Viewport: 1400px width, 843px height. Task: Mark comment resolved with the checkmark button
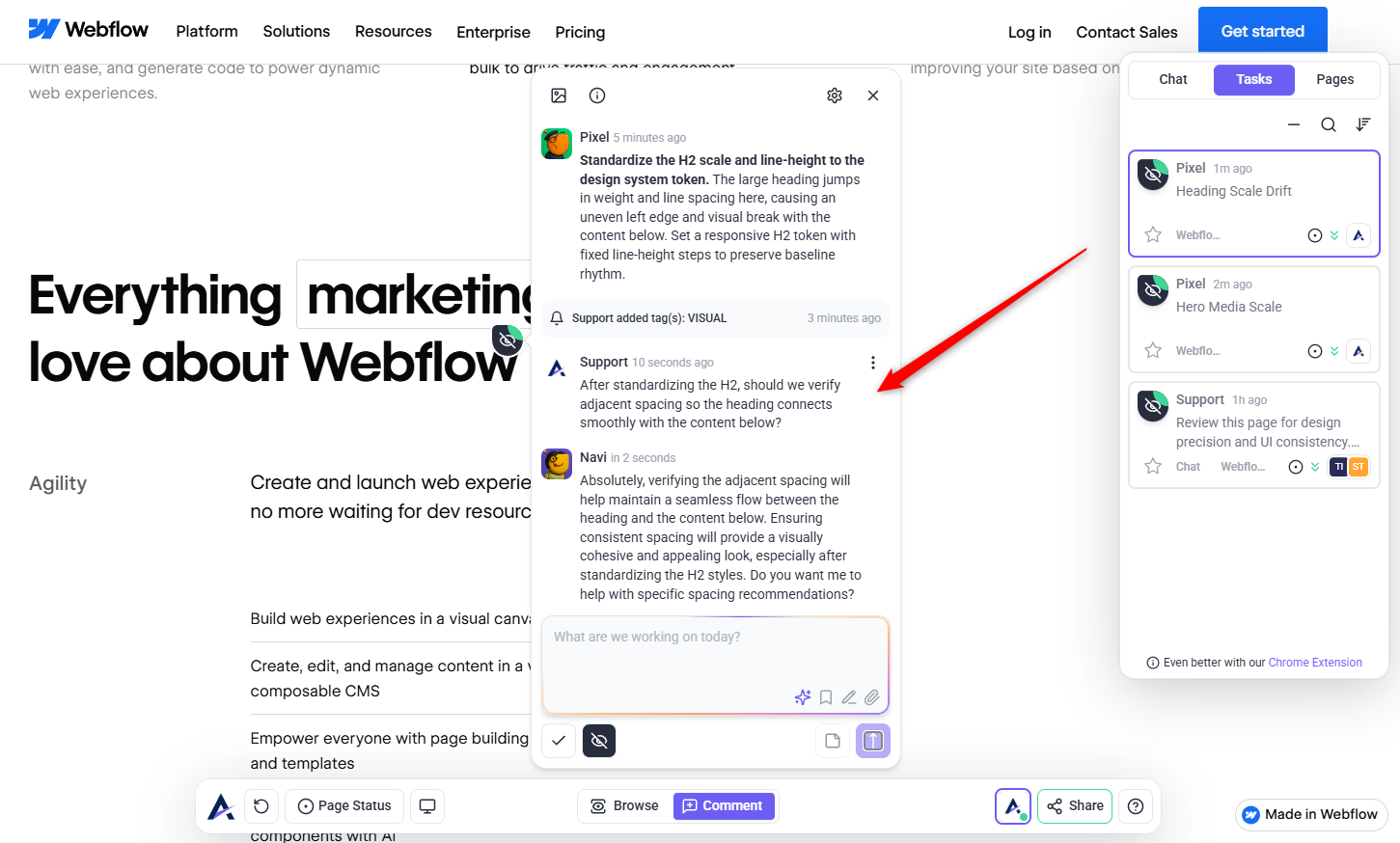pos(559,741)
